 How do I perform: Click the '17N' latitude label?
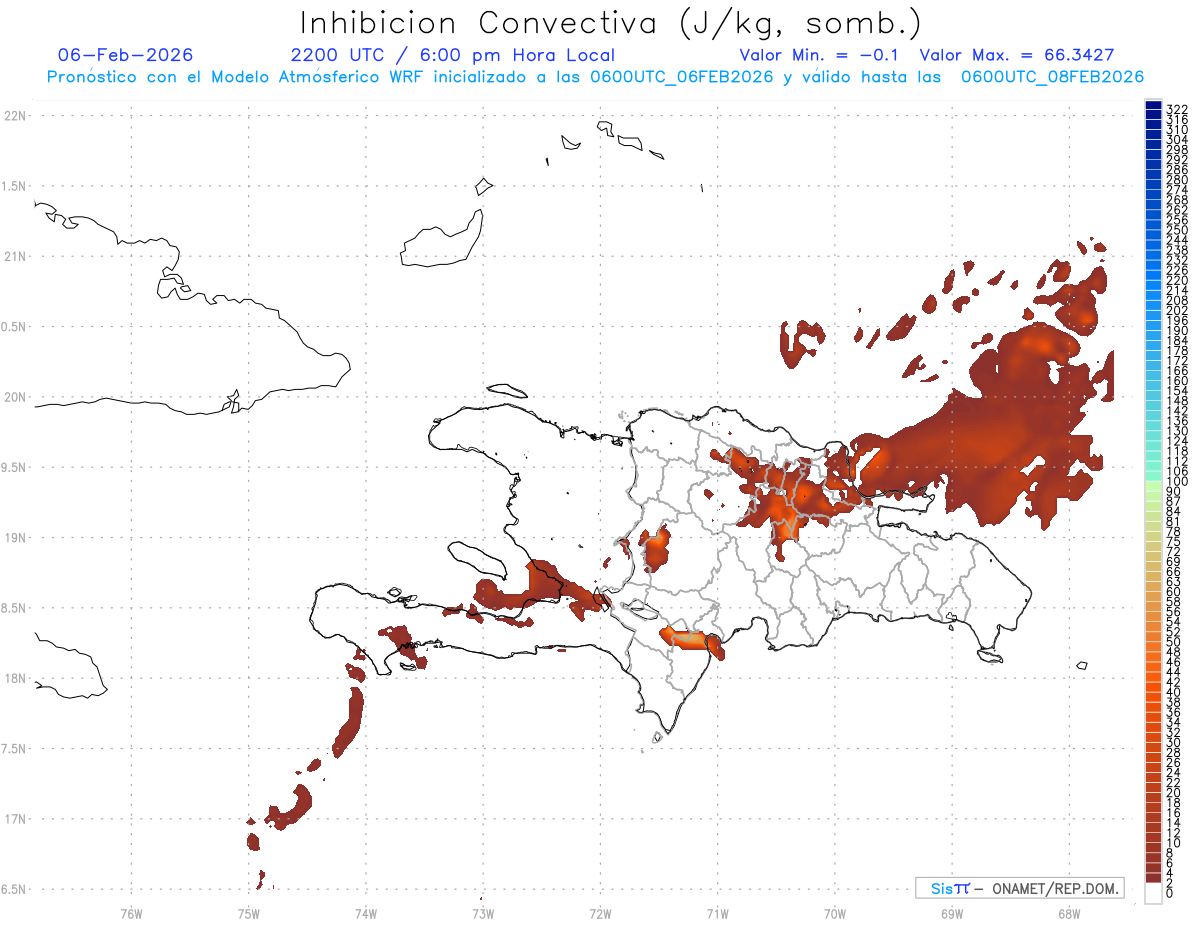click(15, 819)
